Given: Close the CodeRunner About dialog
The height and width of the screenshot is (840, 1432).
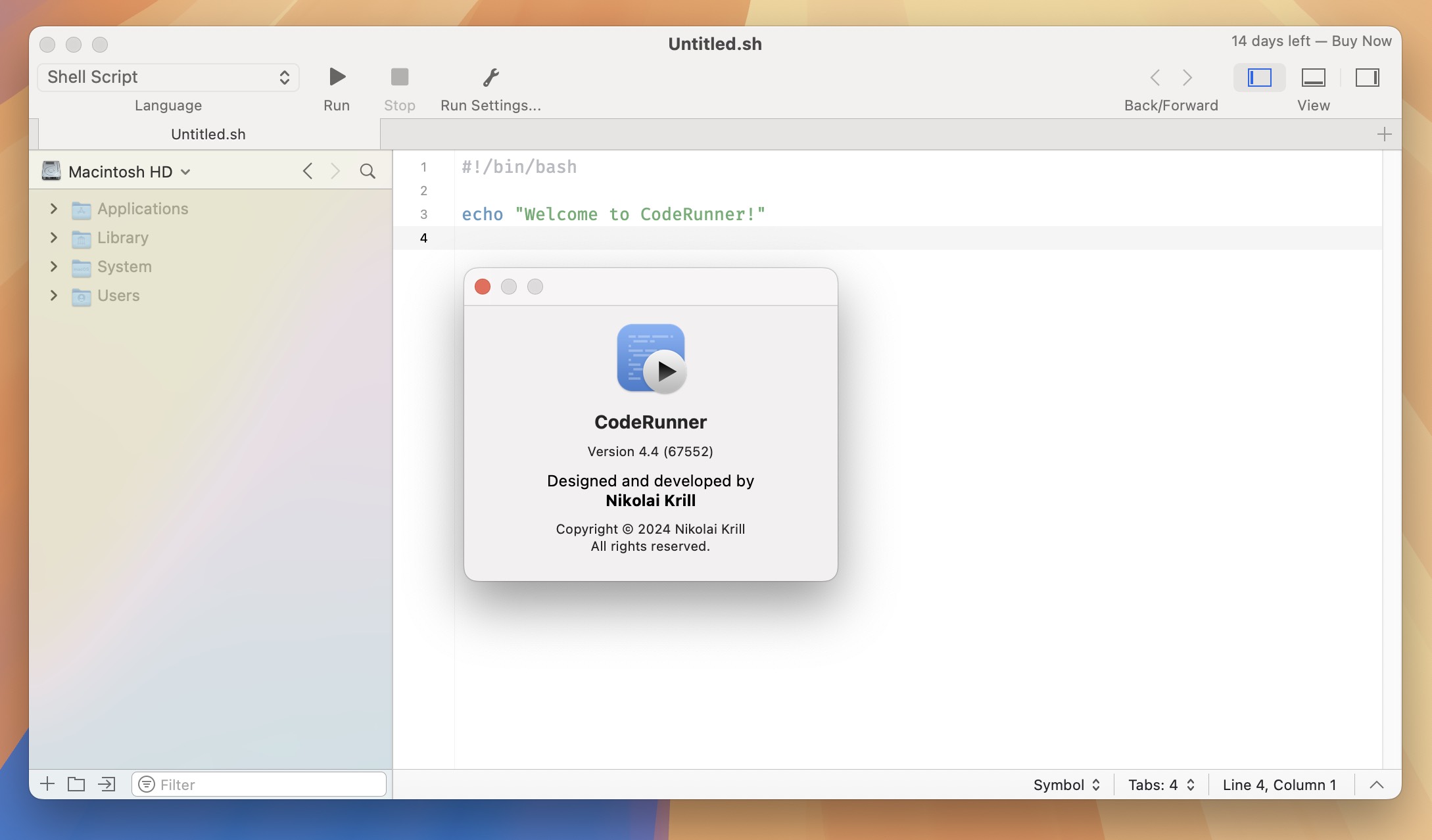Looking at the screenshot, I should tap(483, 287).
